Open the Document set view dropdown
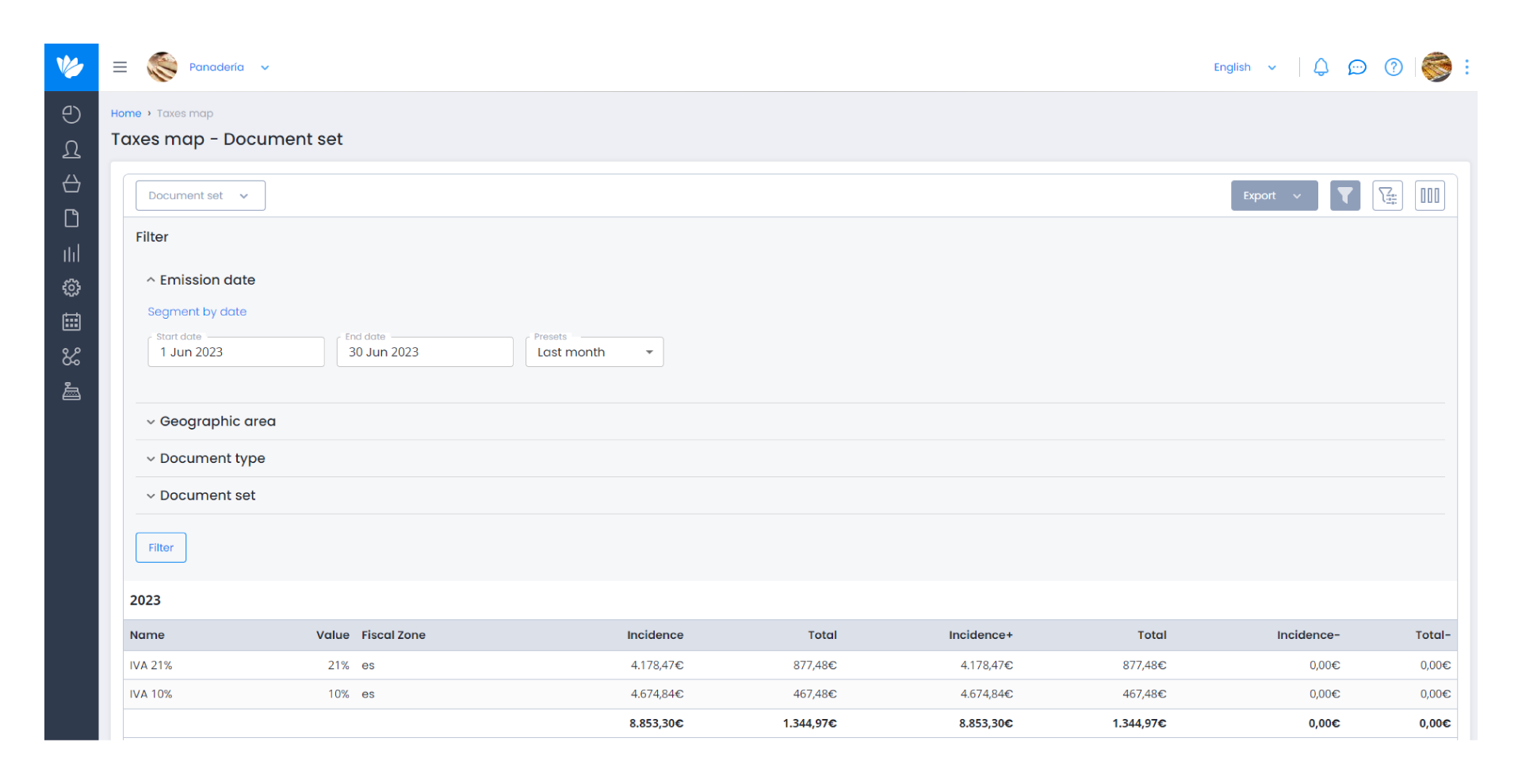The height and width of the screenshot is (784, 1522). (x=201, y=196)
